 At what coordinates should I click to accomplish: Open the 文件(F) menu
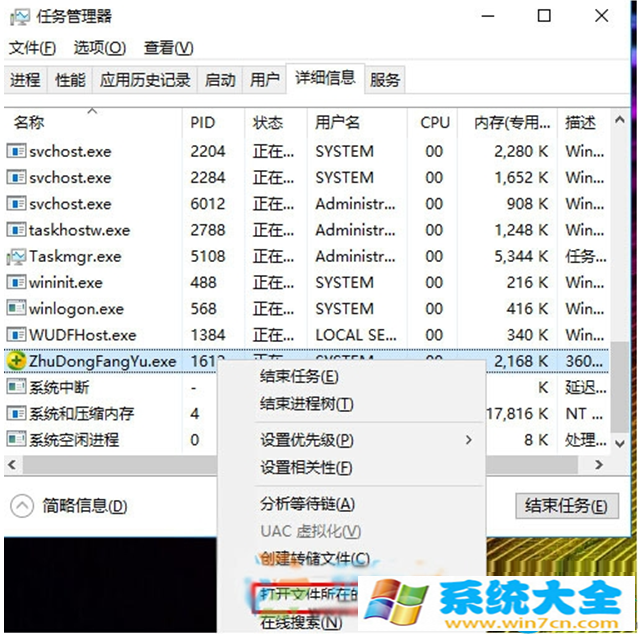[33, 48]
